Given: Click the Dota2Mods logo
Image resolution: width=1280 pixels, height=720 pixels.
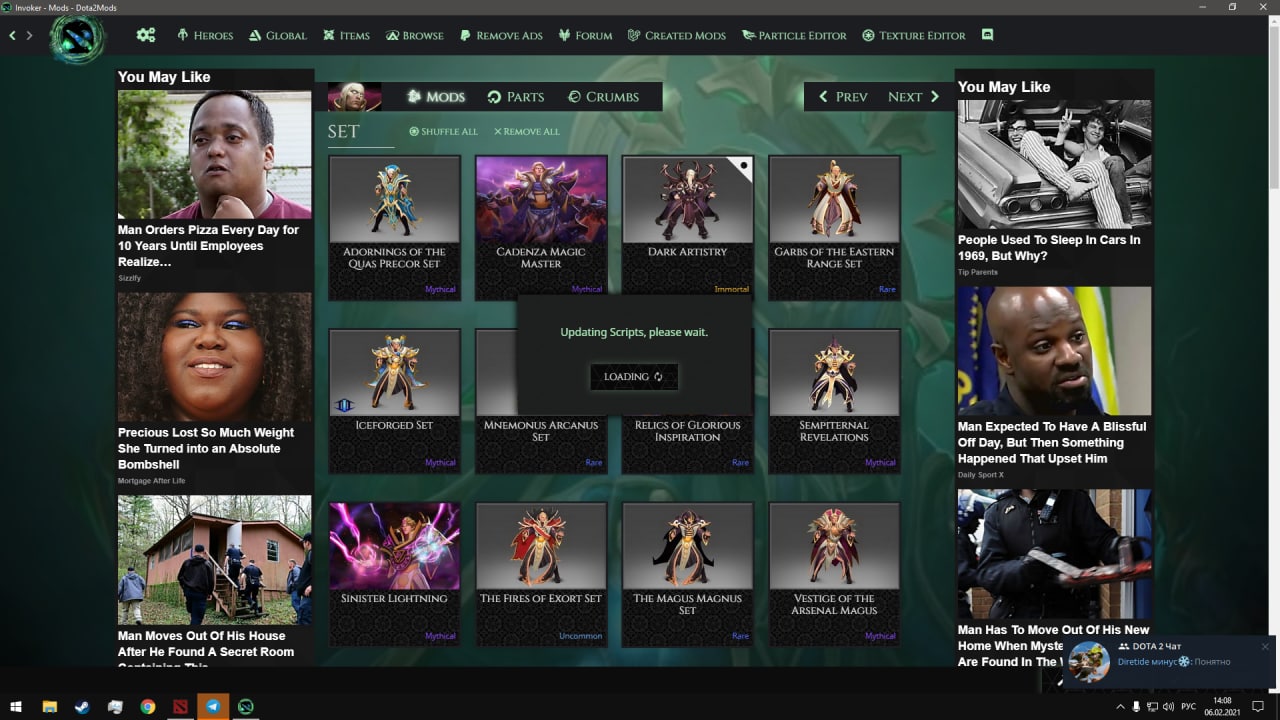Looking at the screenshot, I should click(x=78, y=37).
